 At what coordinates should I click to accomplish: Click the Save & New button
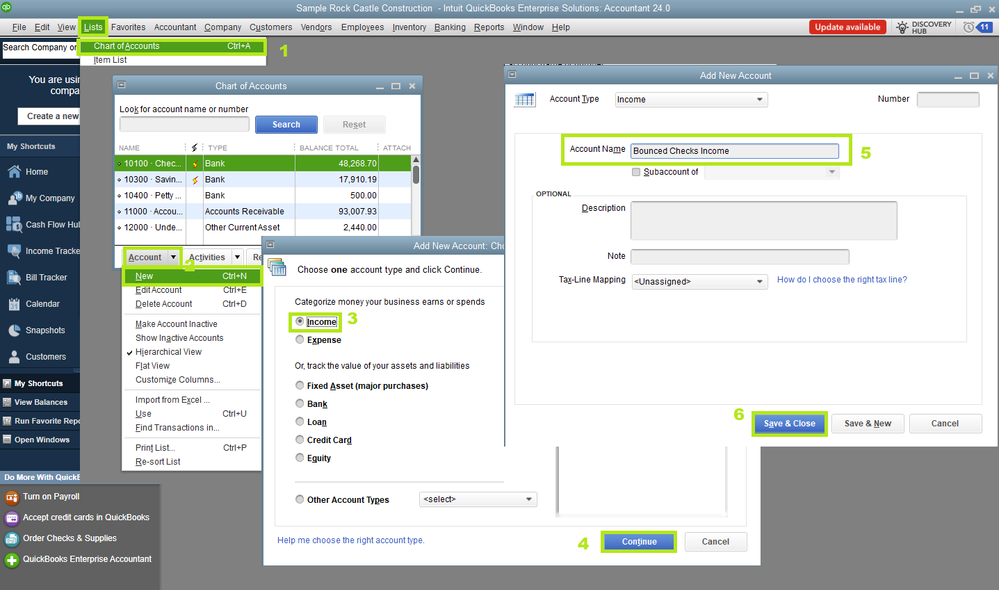point(868,424)
